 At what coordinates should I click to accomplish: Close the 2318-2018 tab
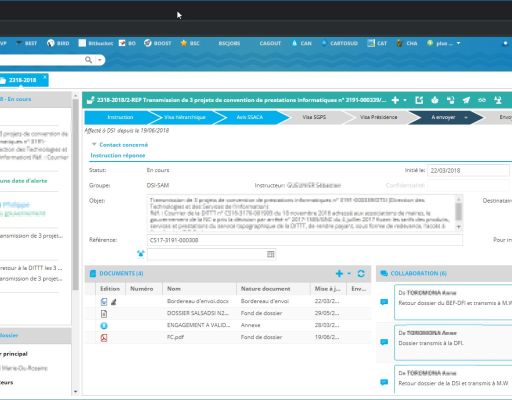[45, 77]
